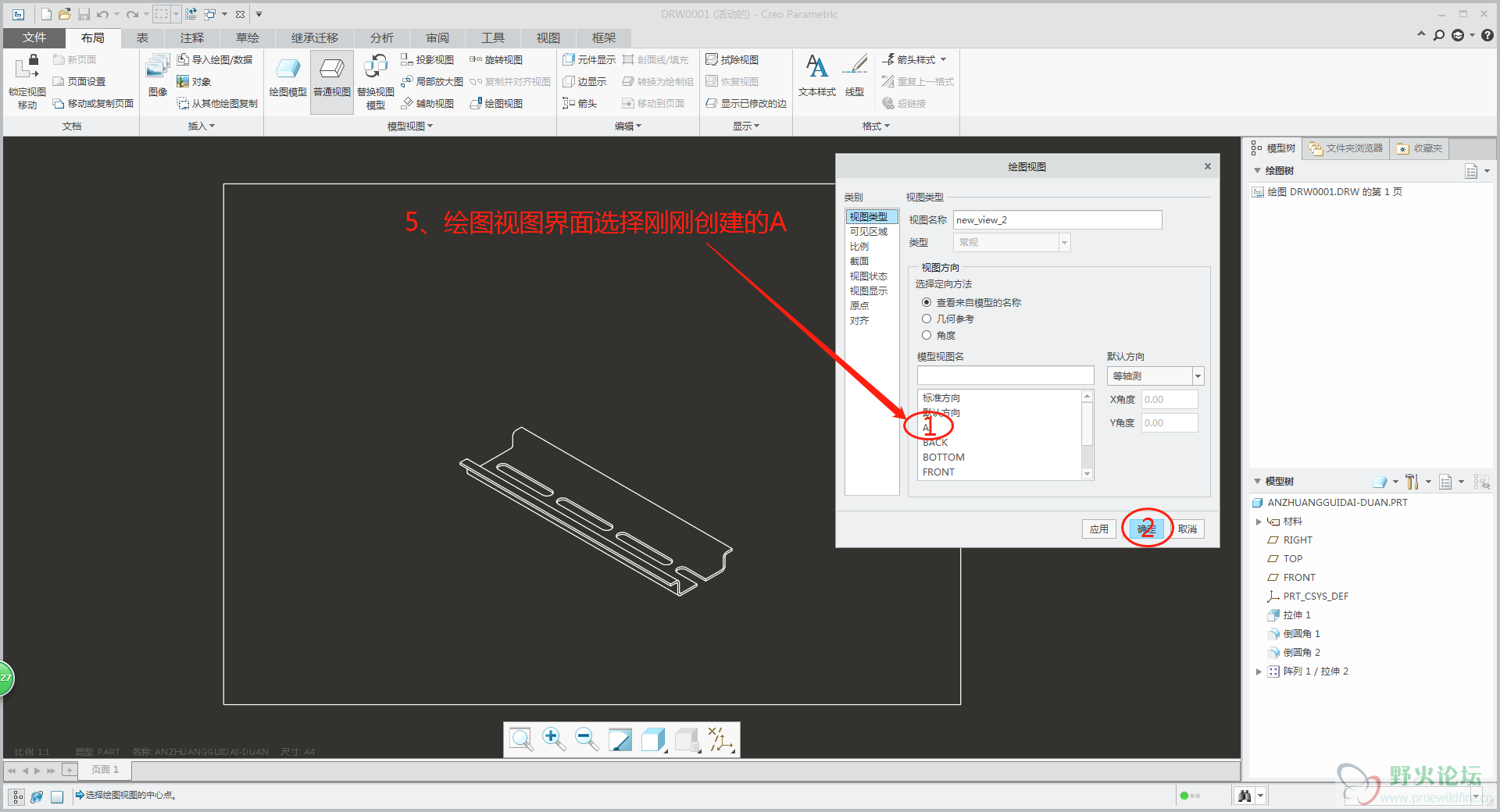Click the zoom out magnifier icon

click(587, 739)
